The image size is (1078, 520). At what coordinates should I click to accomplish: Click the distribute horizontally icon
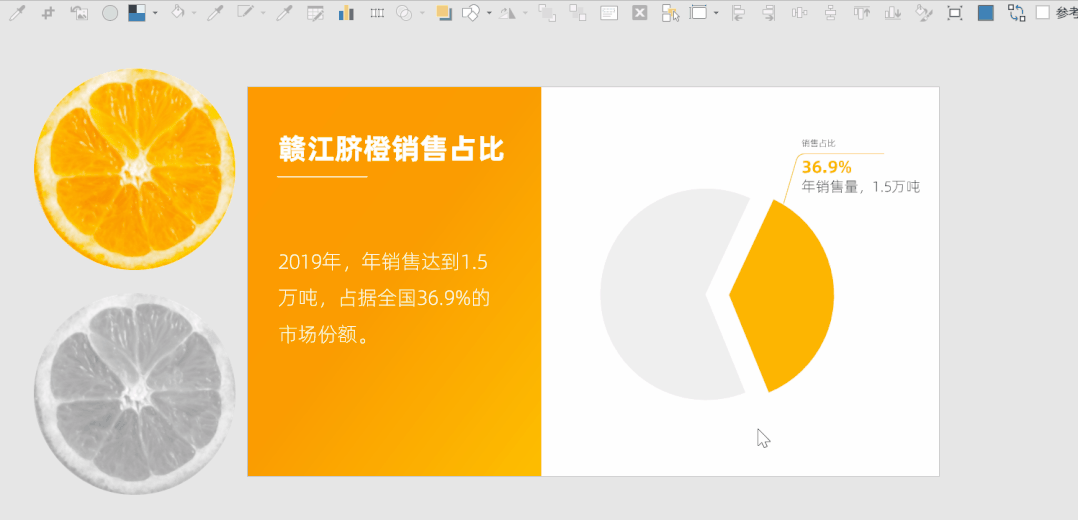[799, 12]
